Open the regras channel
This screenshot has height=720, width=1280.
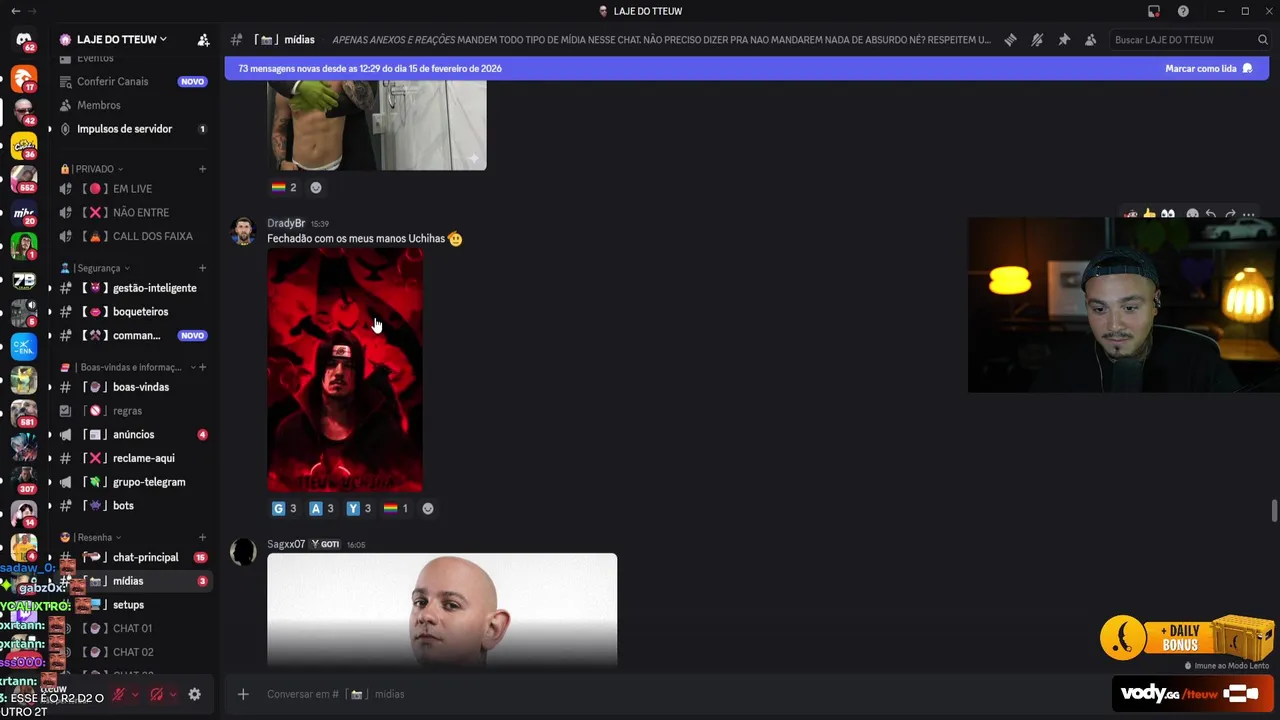pyautogui.click(x=134, y=411)
